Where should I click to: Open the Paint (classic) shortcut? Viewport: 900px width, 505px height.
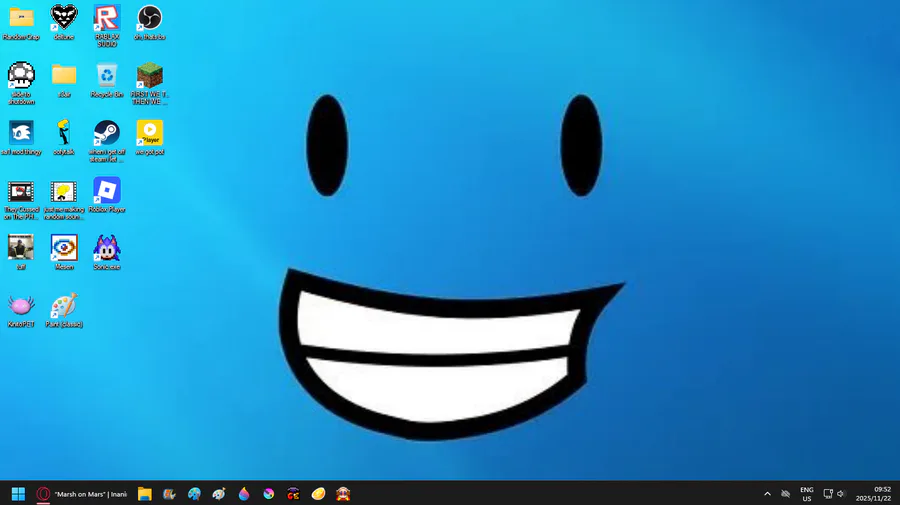(64, 305)
